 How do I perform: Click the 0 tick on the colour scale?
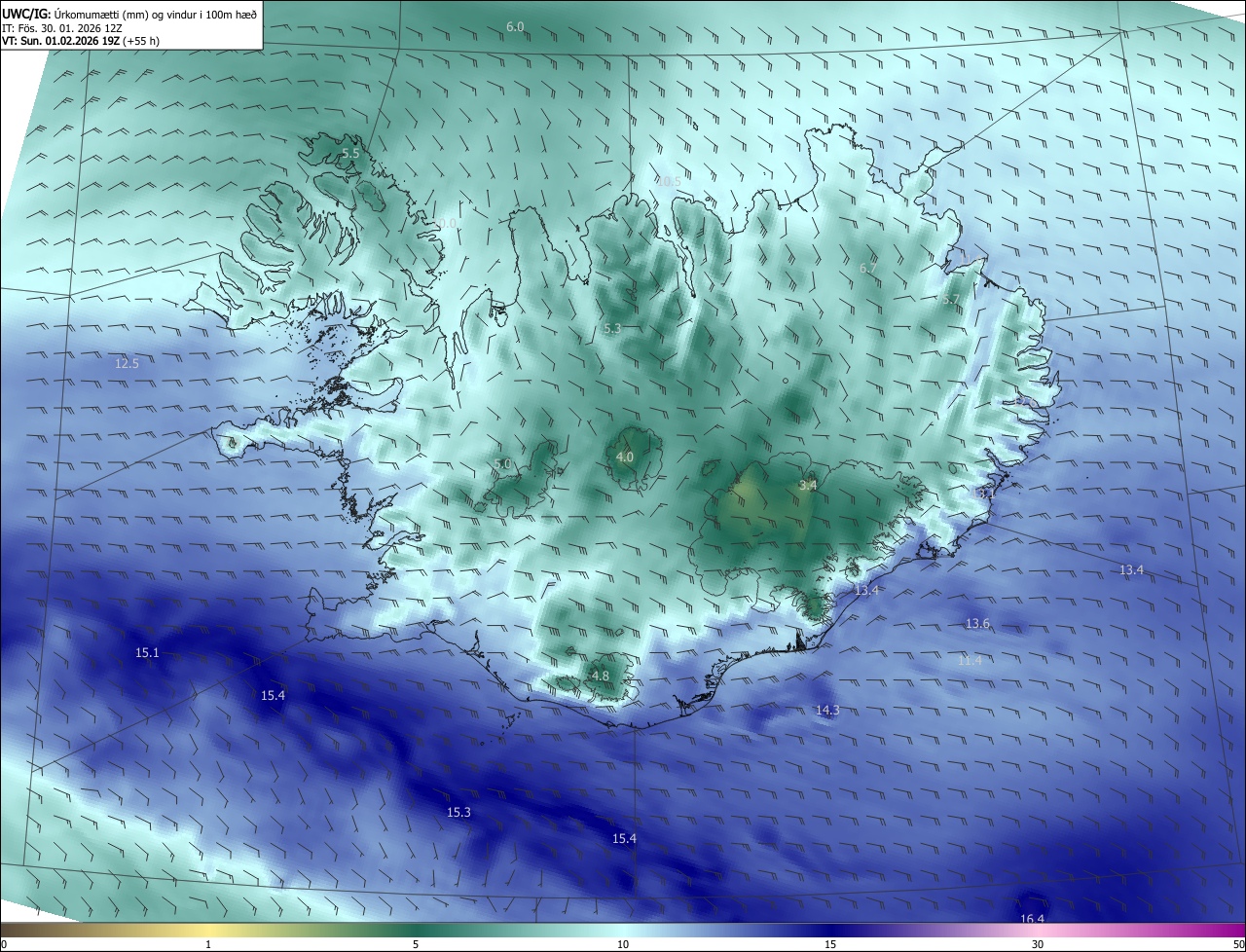click(x=4, y=944)
